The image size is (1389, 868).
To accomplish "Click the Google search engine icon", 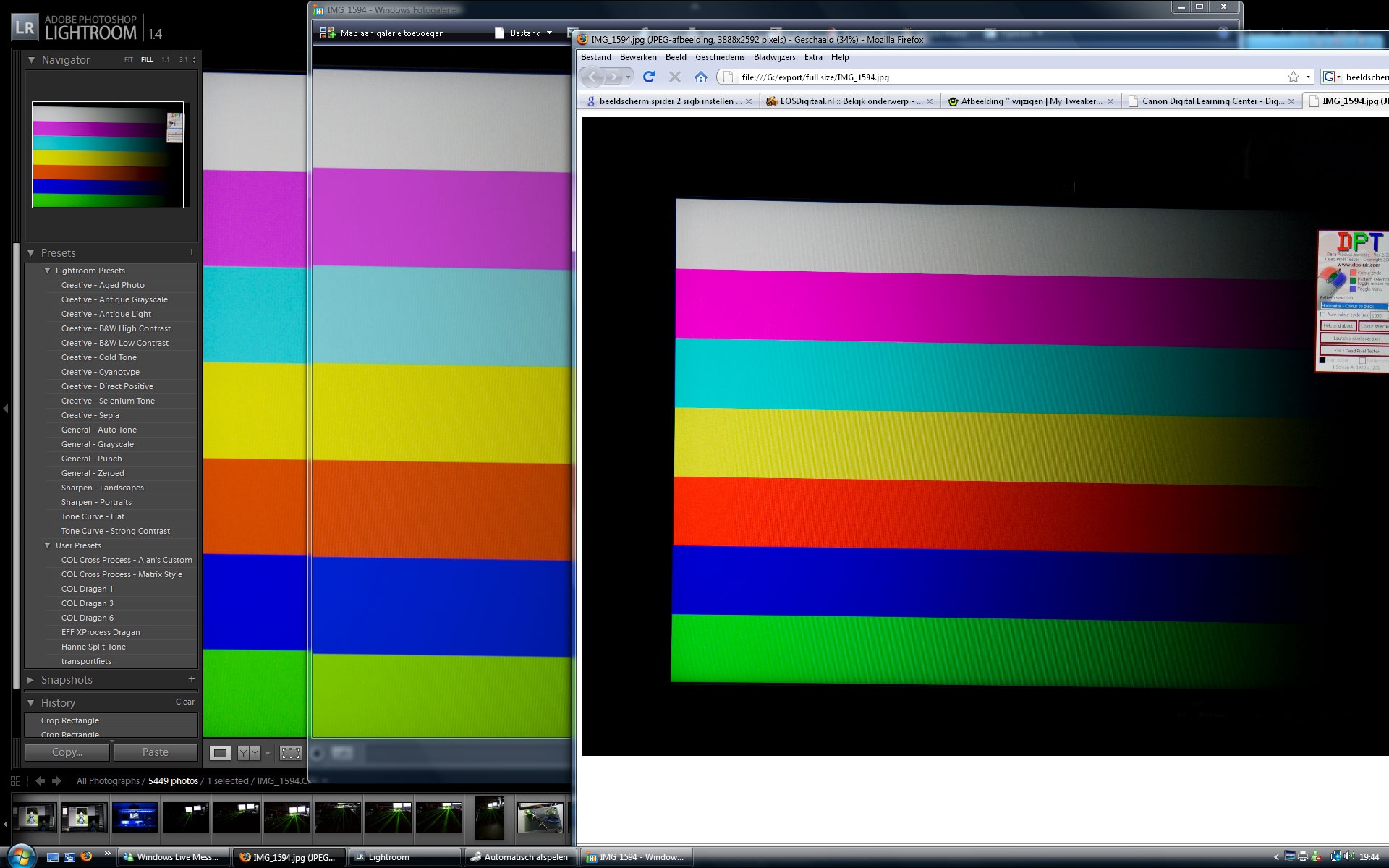I will 1329,77.
